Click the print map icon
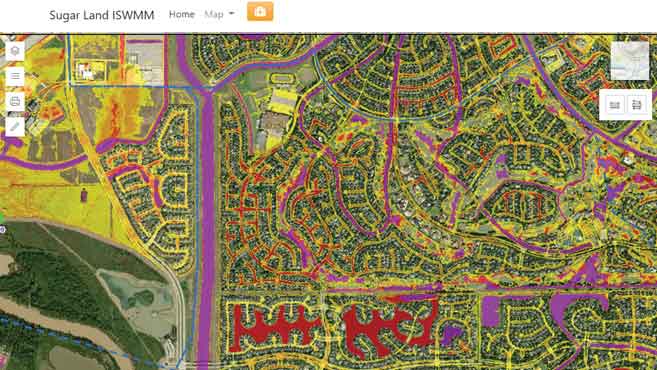657x370 pixels. click(x=15, y=101)
